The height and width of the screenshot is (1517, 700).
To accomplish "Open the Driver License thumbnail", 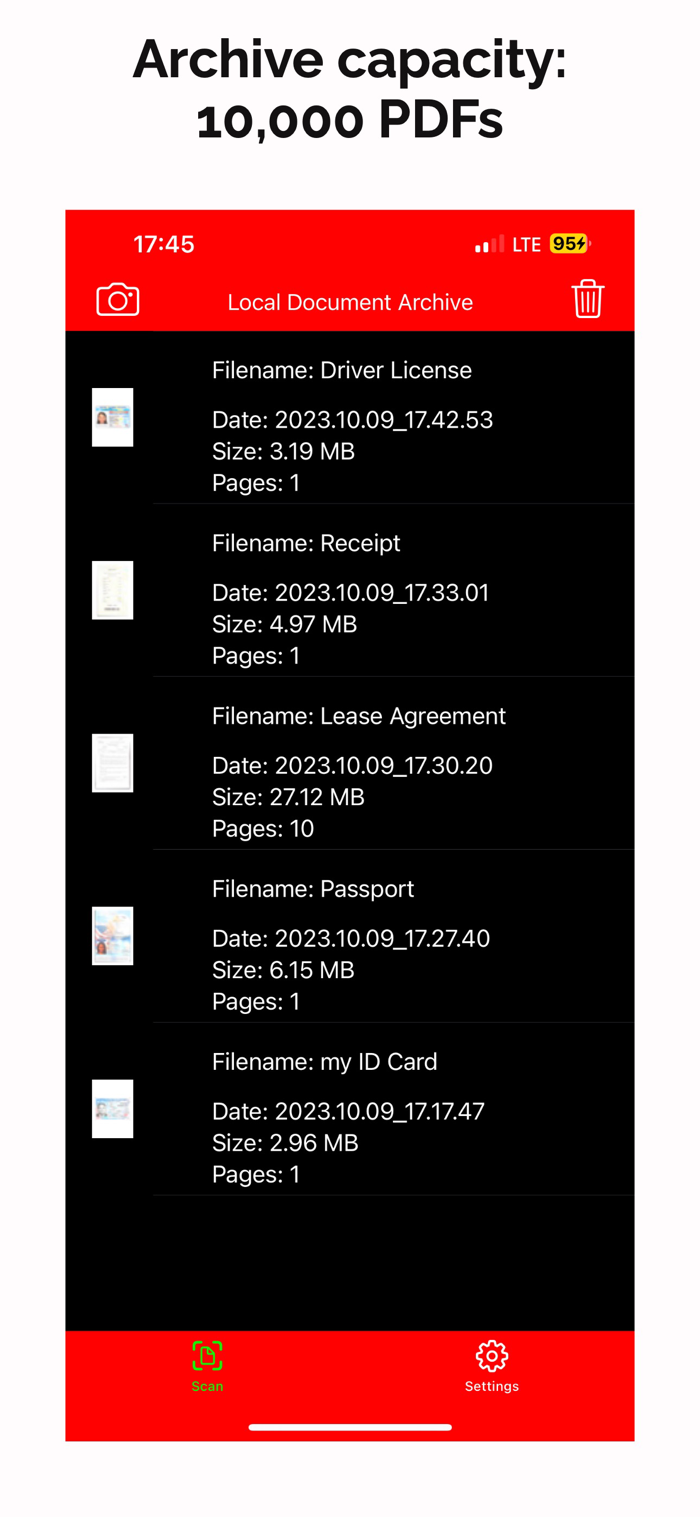I will (113, 417).
